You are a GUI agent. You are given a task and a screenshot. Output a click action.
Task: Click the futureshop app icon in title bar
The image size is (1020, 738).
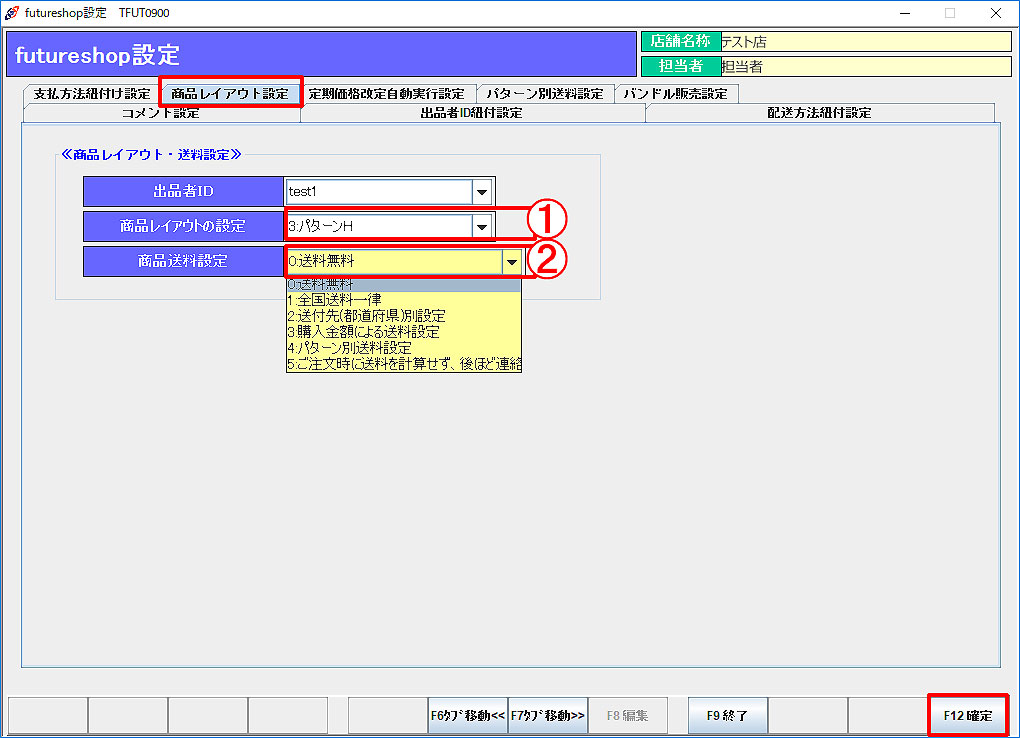[12, 13]
